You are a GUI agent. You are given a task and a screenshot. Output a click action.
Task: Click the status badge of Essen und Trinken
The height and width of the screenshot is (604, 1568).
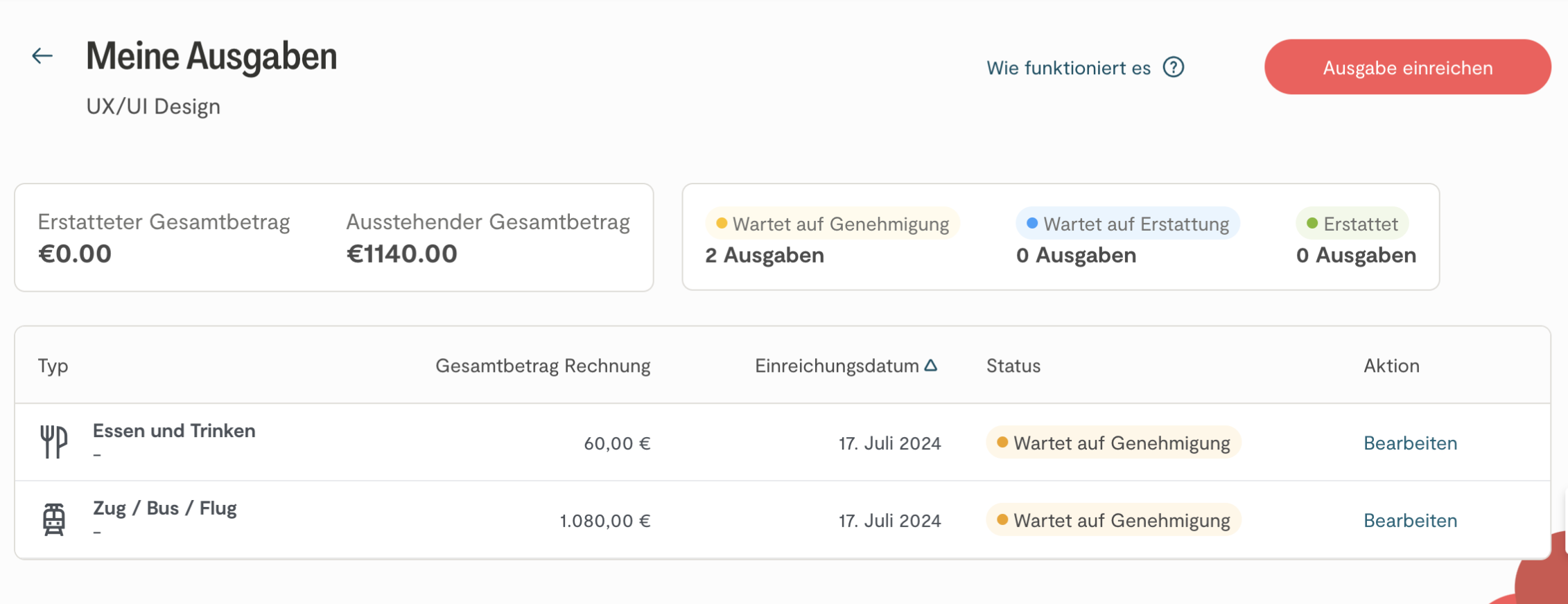coord(1113,443)
